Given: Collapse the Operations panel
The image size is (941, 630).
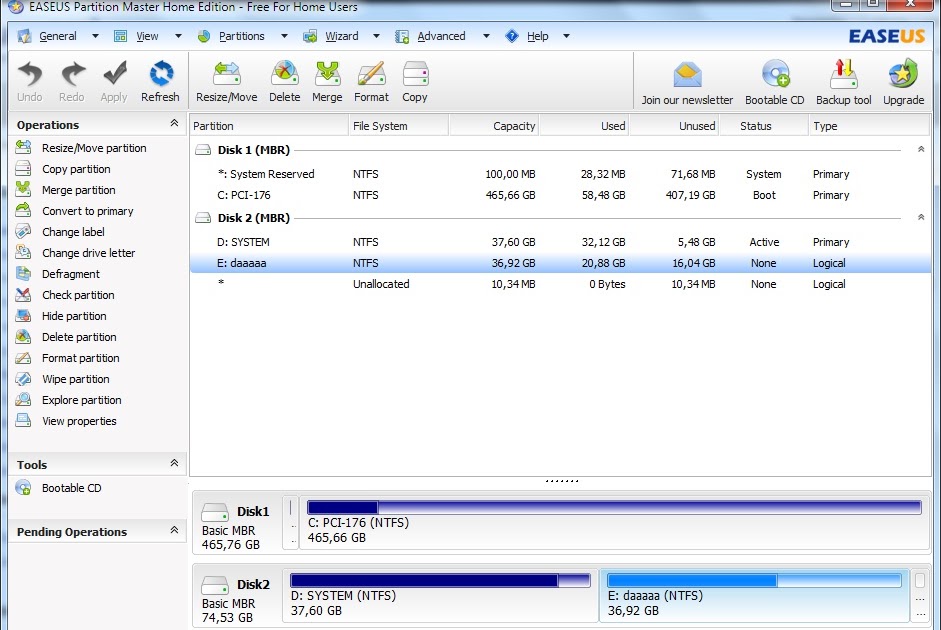Looking at the screenshot, I should [174, 123].
